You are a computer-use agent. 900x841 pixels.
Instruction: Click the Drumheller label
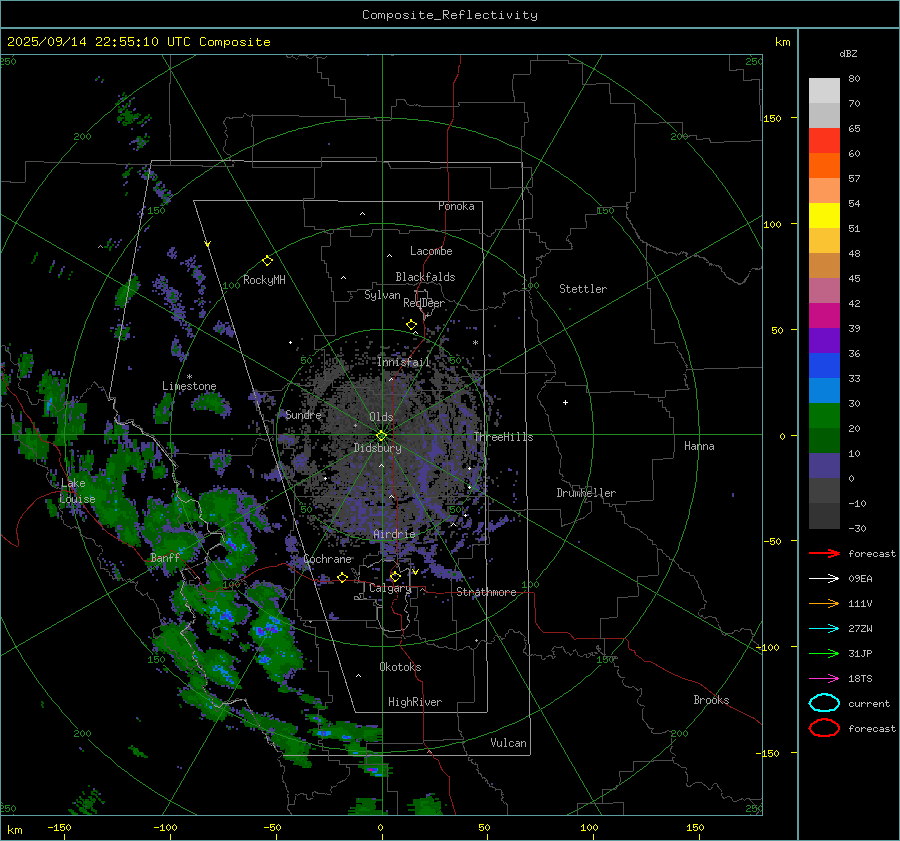coord(586,493)
